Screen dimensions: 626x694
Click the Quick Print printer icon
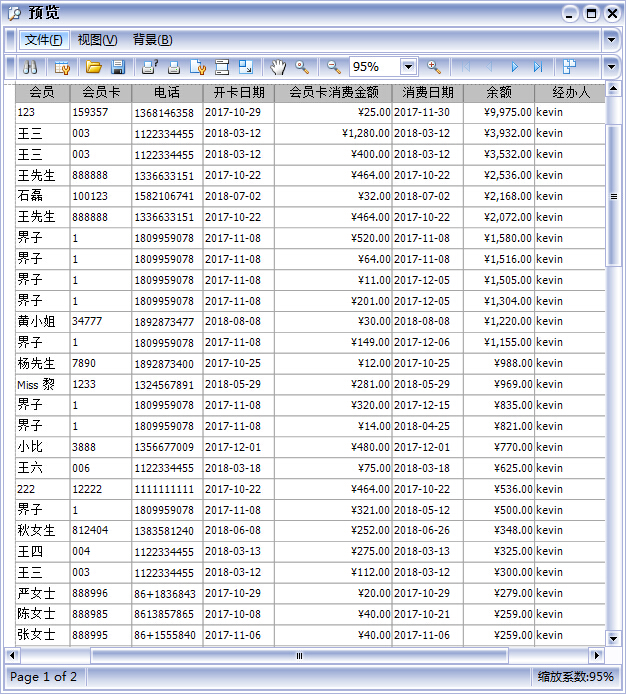pyautogui.click(x=174, y=67)
